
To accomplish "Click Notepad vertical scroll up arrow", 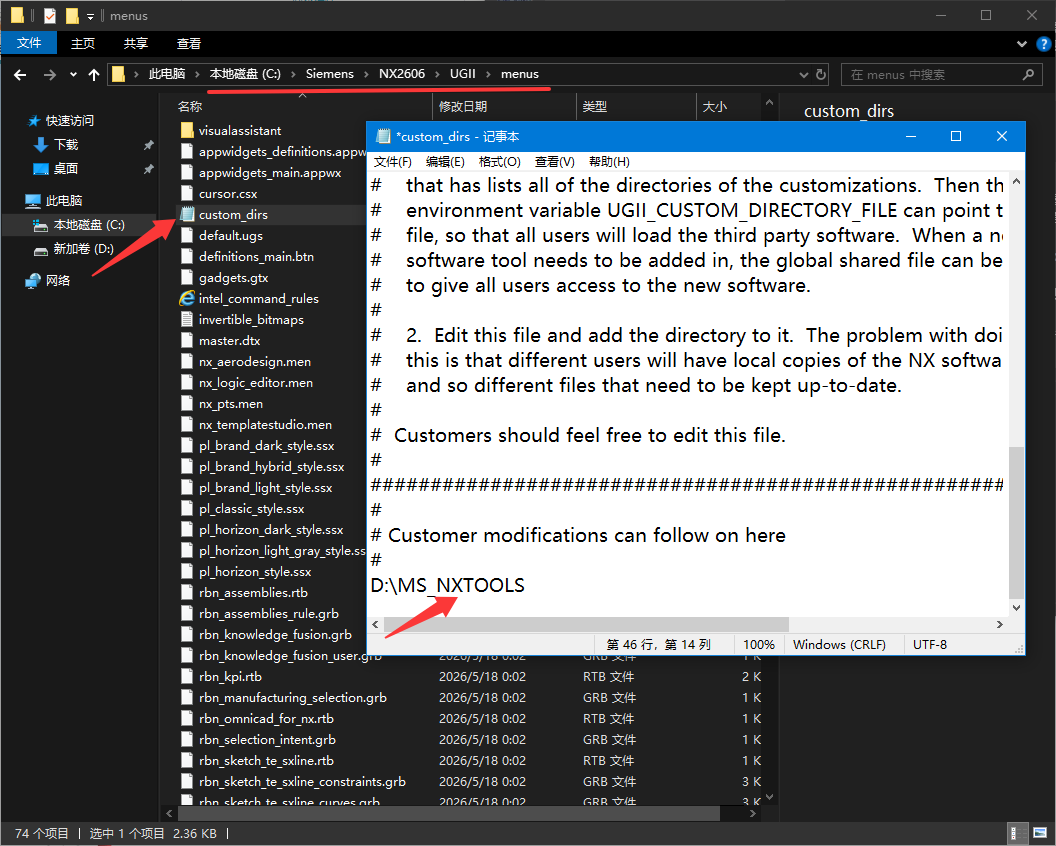I will (x=1016, y=181).
